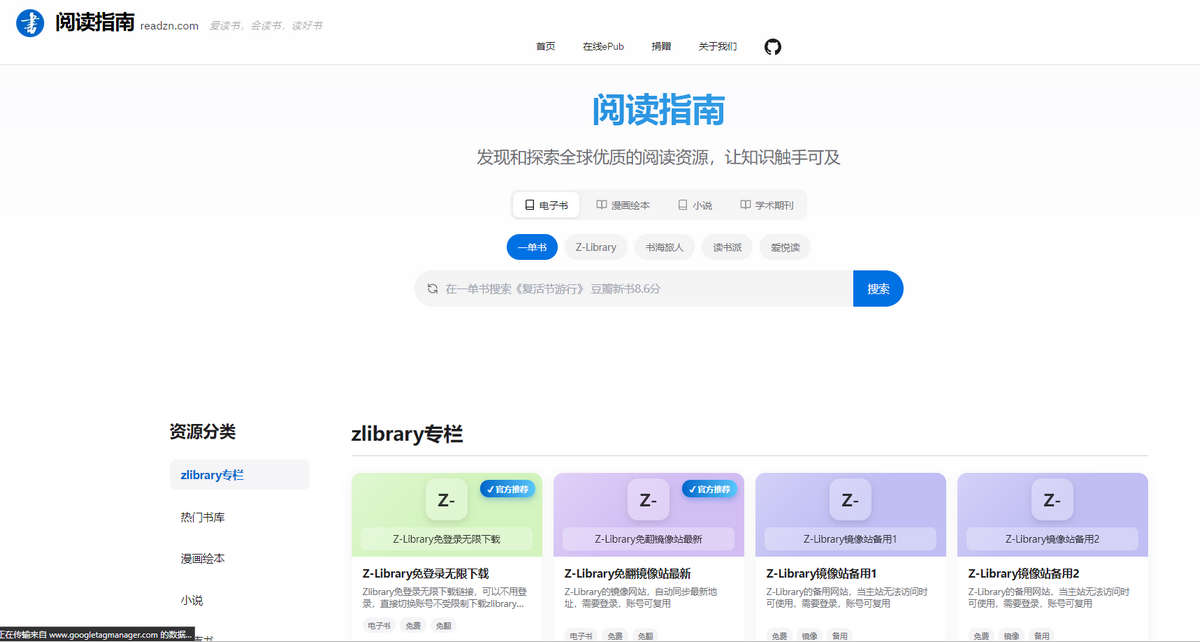Viewport: 1200px width, 642px height.
Task: Select zlibrary专栏 in 资源分类 sidebar
Action: point(239,475)
